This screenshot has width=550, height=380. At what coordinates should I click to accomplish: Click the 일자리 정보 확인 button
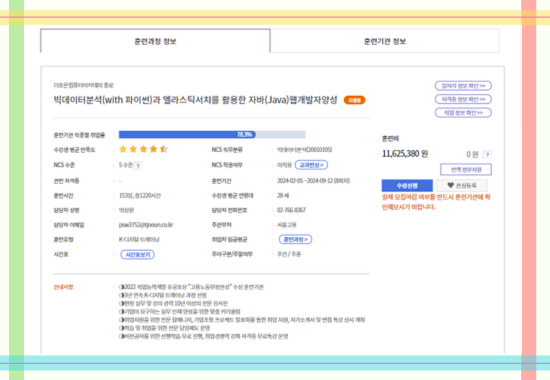pos(463,86)
